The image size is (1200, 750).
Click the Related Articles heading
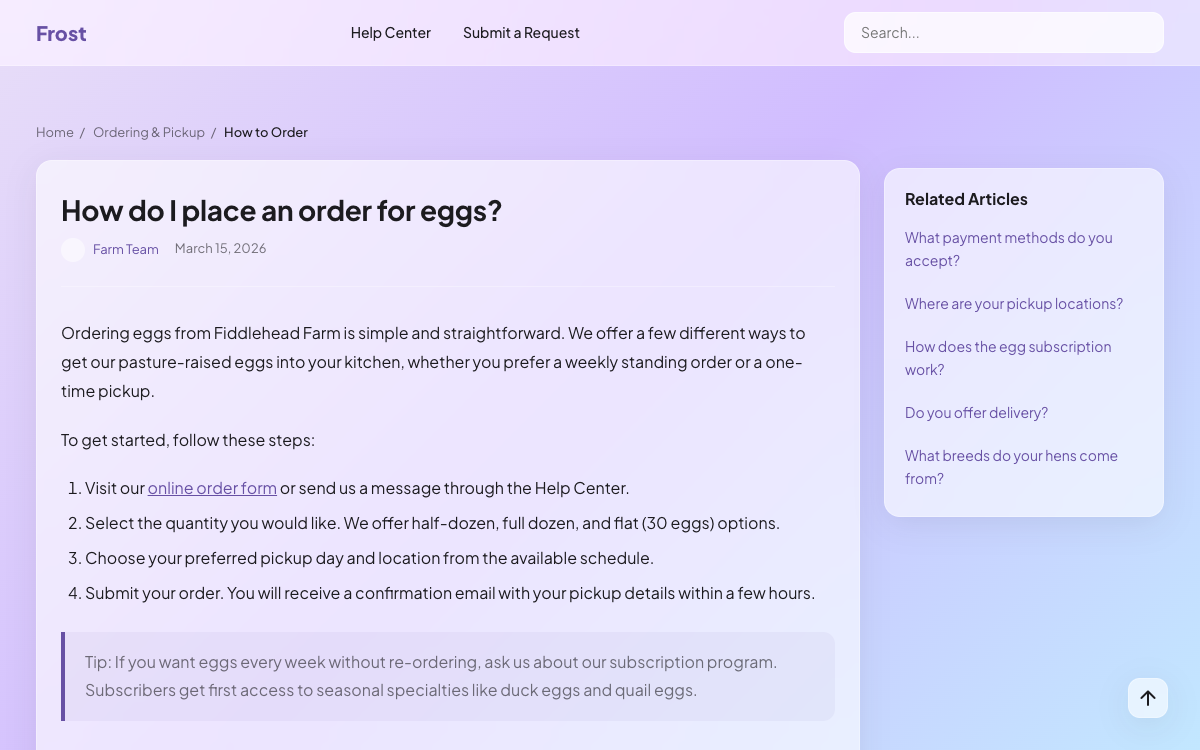point(966,199)
